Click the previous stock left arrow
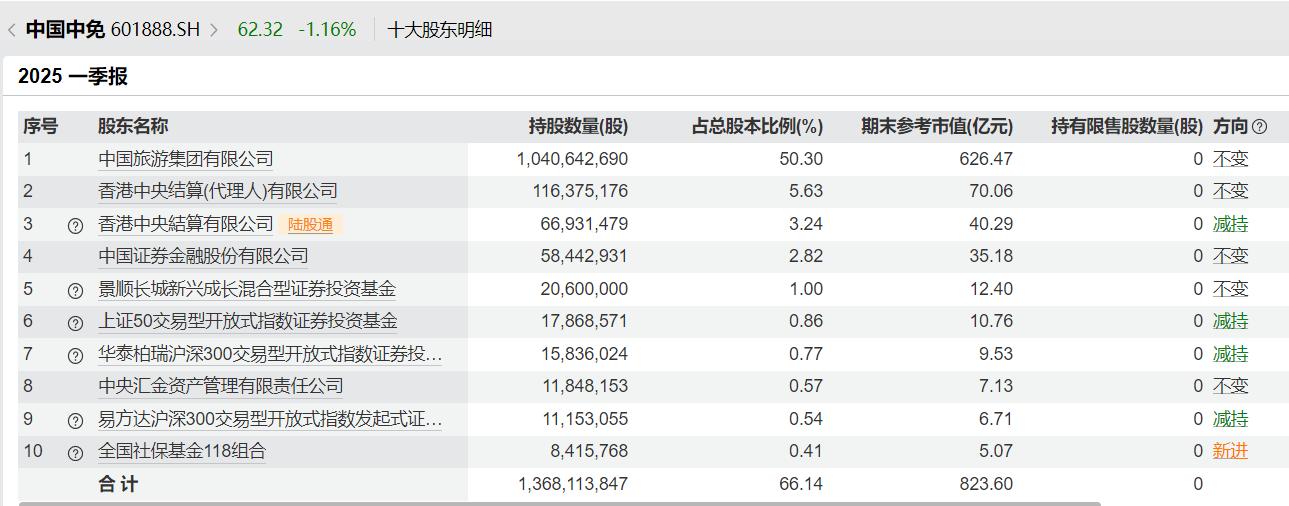Image resolution: width=1289 pixels, height=506 pixels. point(11,30)
